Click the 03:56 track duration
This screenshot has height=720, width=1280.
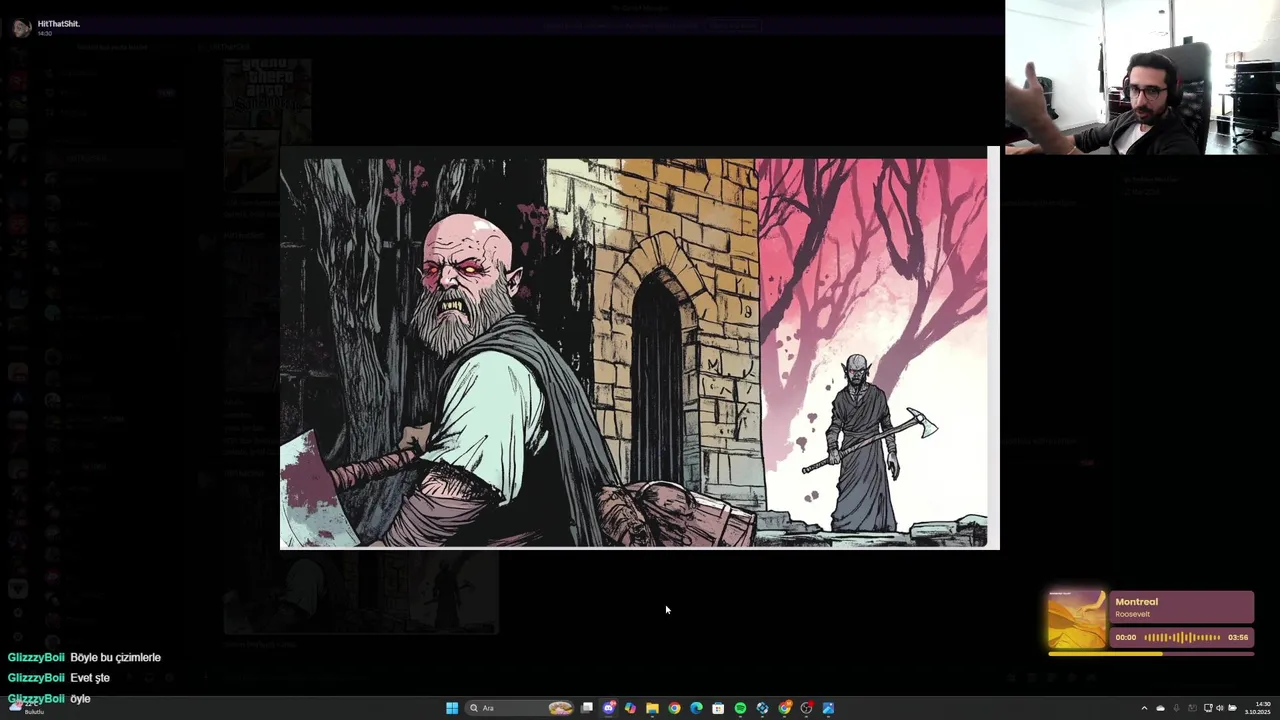click(1238, 637)
